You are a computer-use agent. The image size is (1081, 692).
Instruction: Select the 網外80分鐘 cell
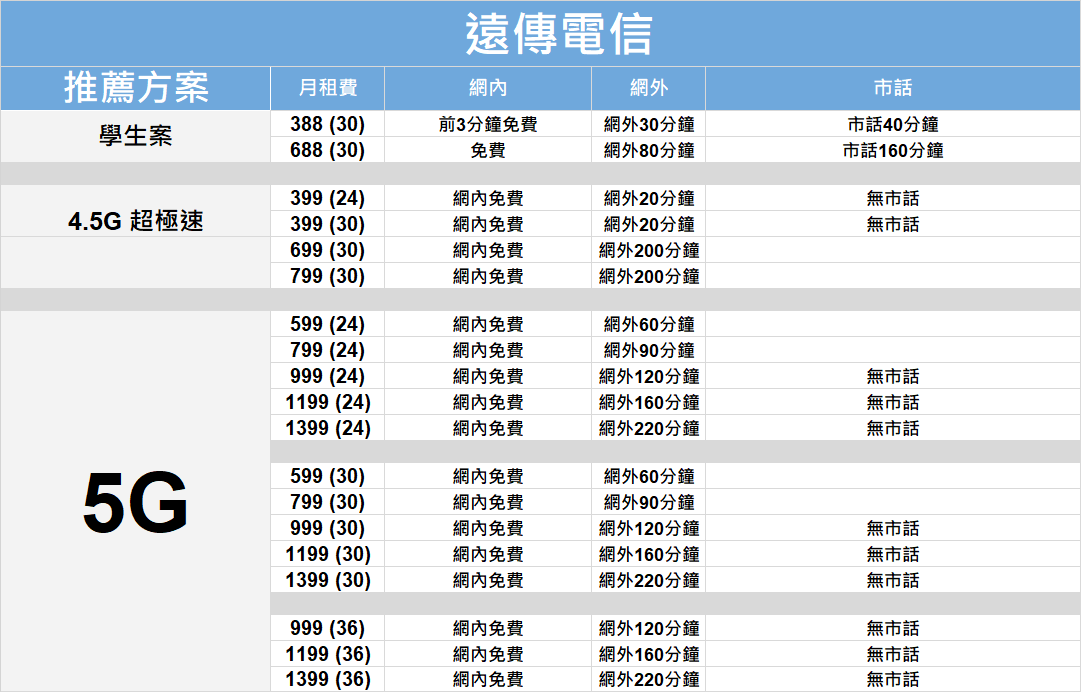pyautogui.click(x=649, y=150)
